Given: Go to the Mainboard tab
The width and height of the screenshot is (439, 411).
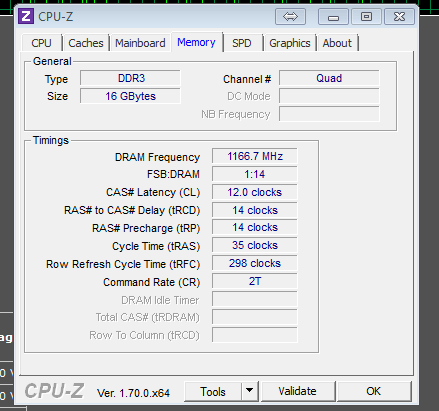Looking at the screenshot, I should (x=140, y=43).
